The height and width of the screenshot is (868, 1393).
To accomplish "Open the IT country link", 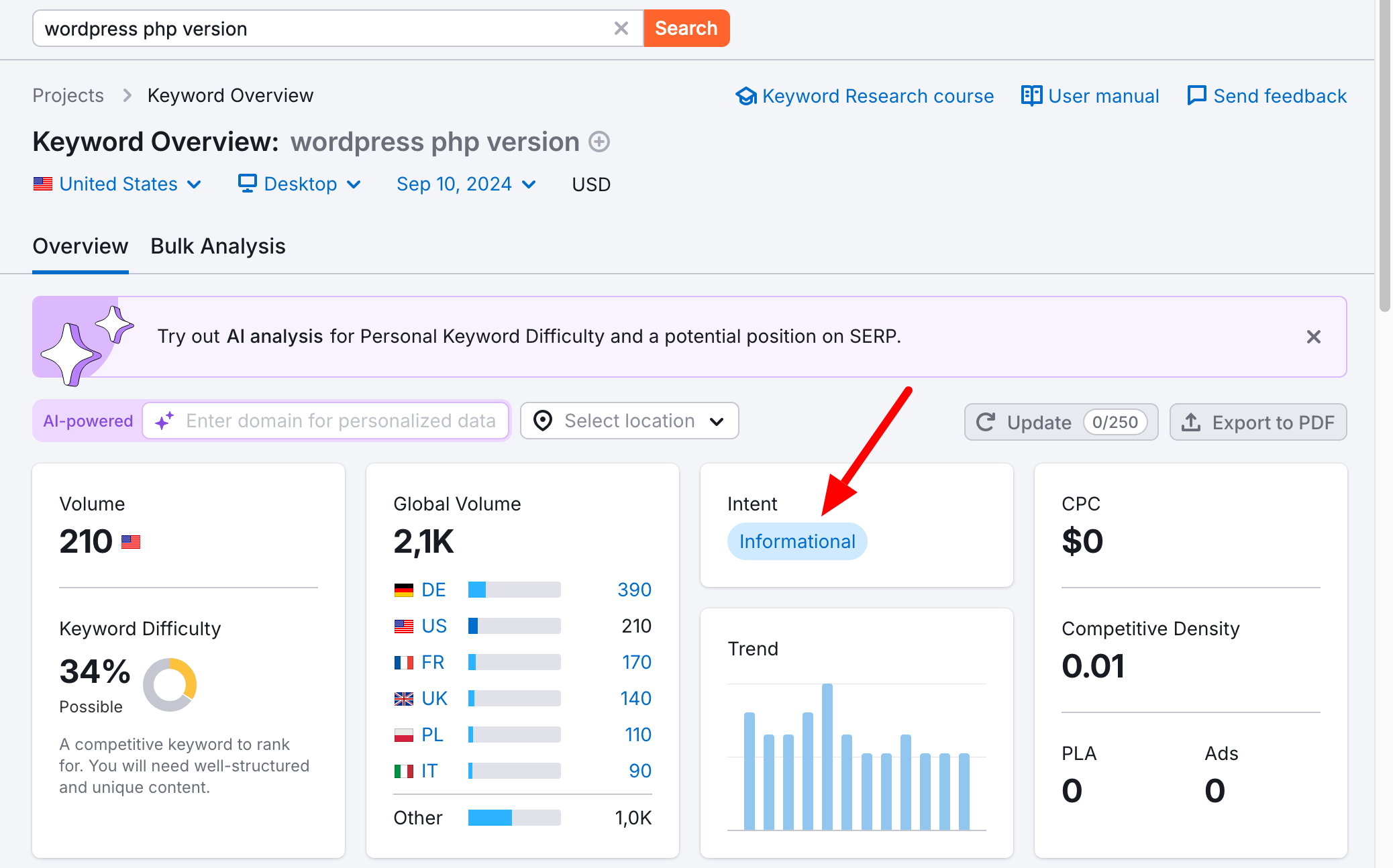I will (429, 771).
